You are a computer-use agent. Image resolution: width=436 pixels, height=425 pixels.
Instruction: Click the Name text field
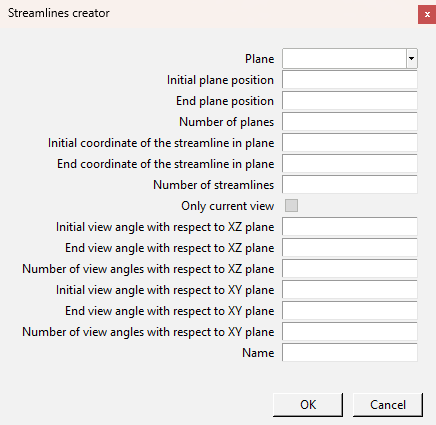[350, 353]
